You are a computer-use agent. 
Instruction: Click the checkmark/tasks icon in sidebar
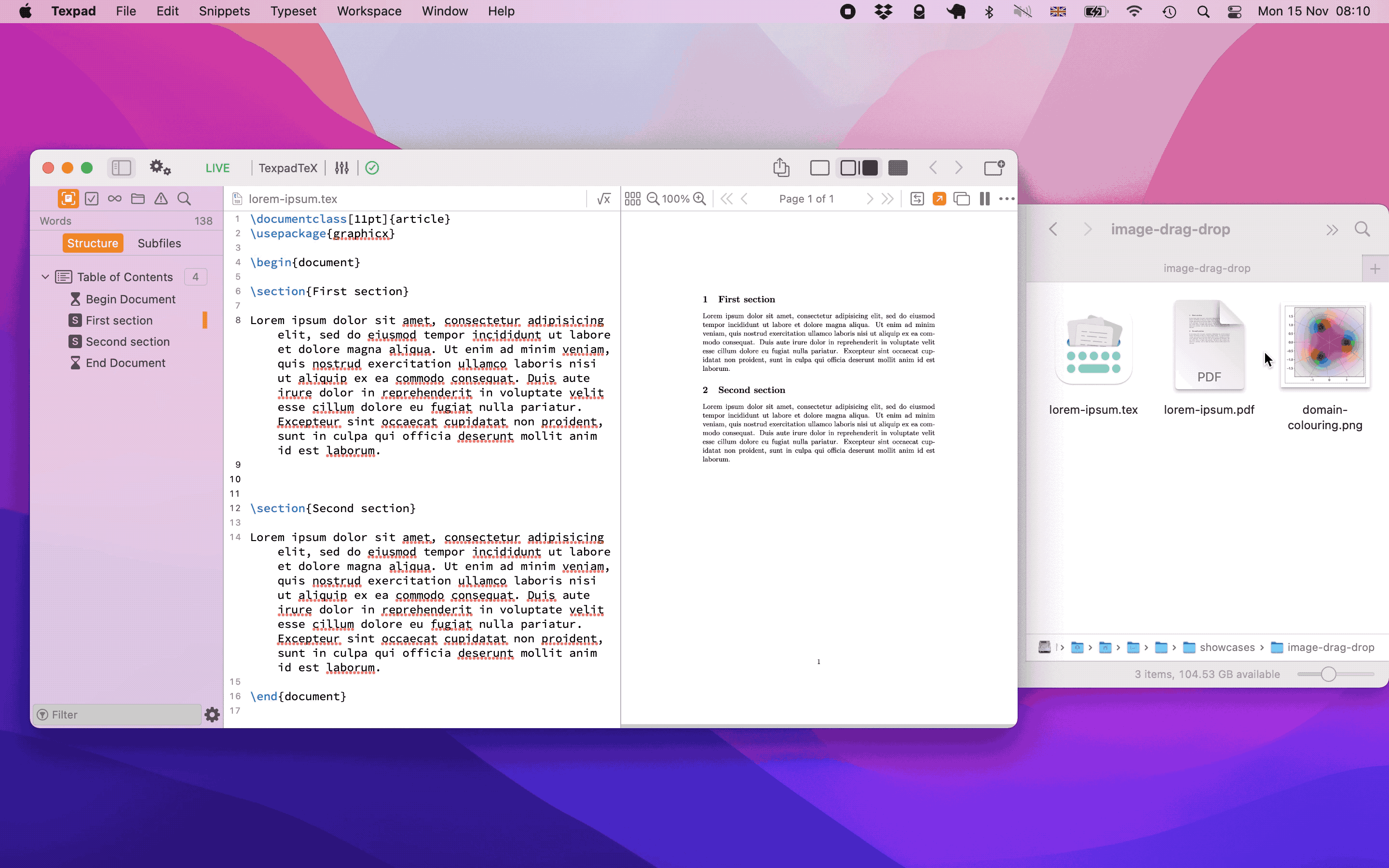[x=91, y=198]
